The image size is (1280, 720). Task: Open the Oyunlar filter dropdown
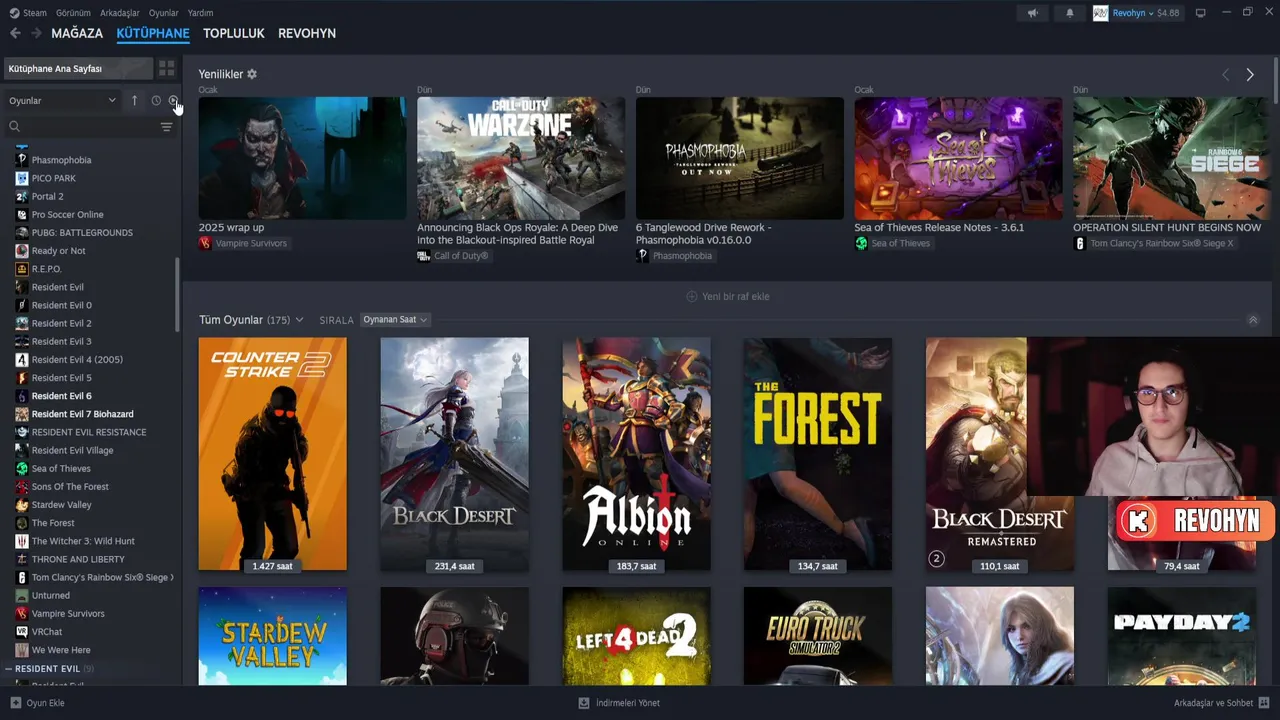[x=62, y=100]
